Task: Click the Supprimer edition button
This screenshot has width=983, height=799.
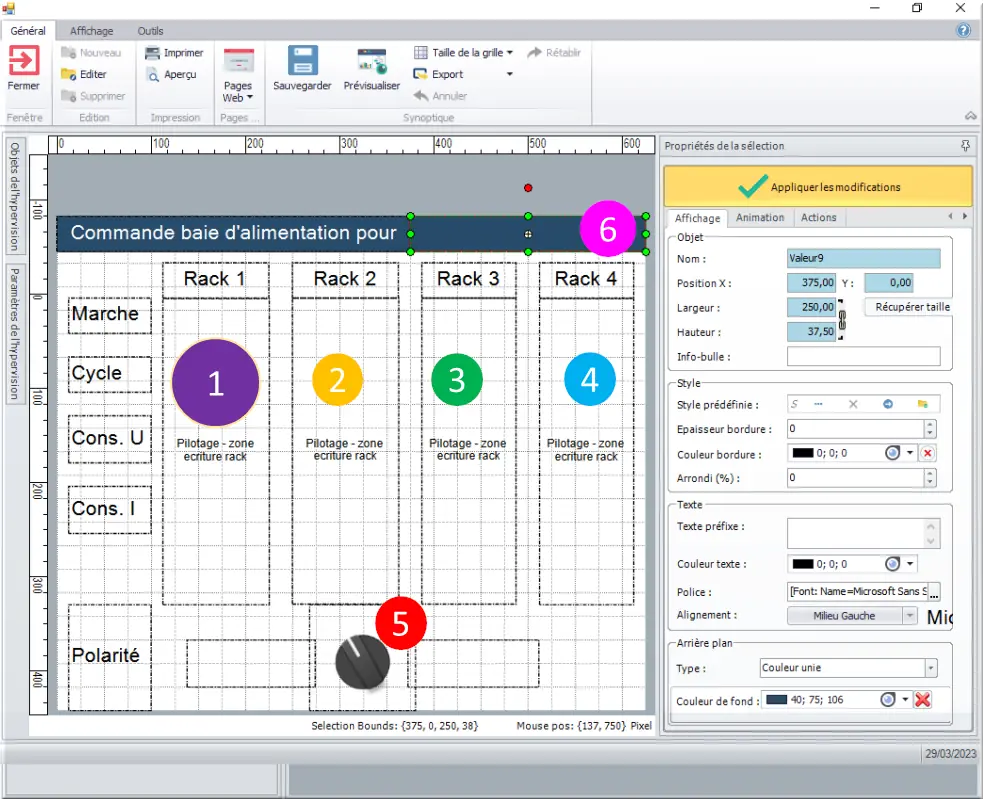Action: tap(93, 96)
